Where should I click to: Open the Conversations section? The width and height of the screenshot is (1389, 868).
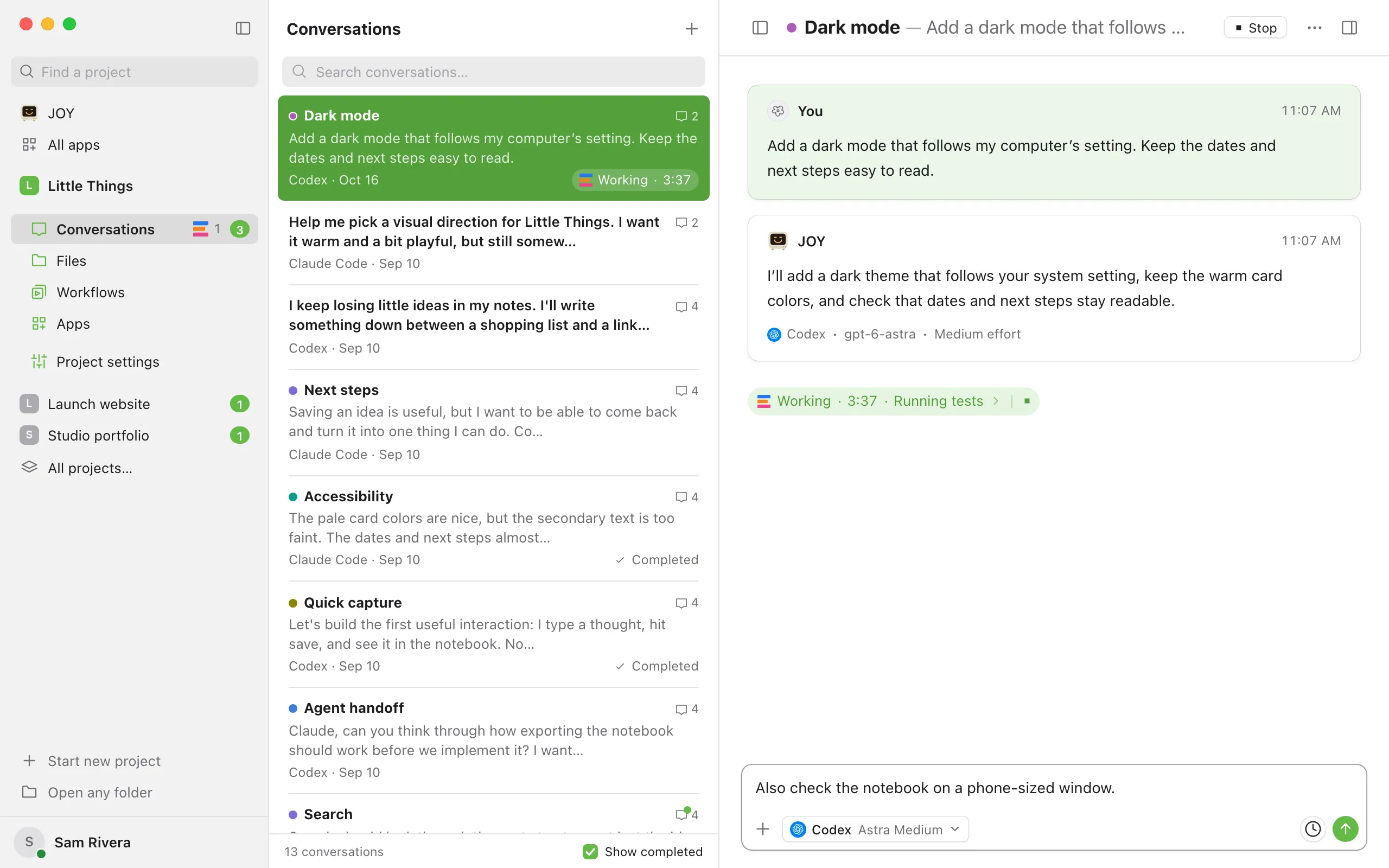click(x=135, y=229)
